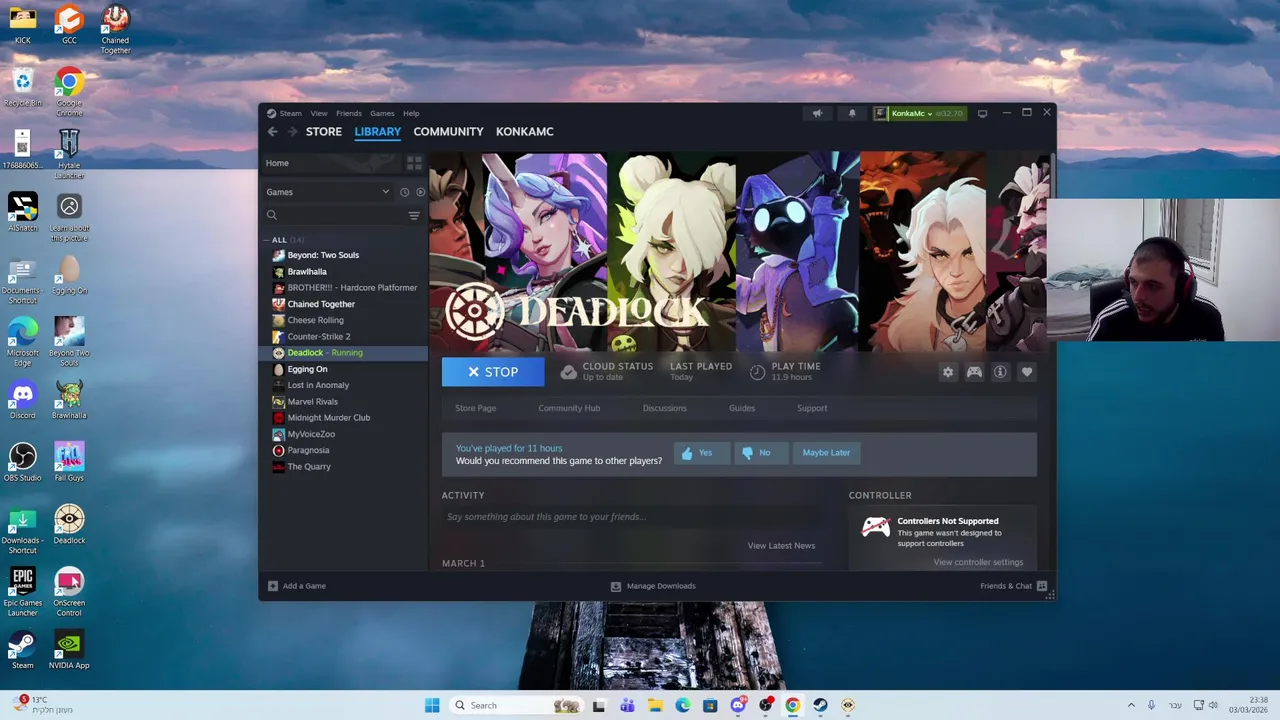This screenshot has width=1280, height=720.
Task: Open KonkaMc account dropdown
Action: pos(919,113)
